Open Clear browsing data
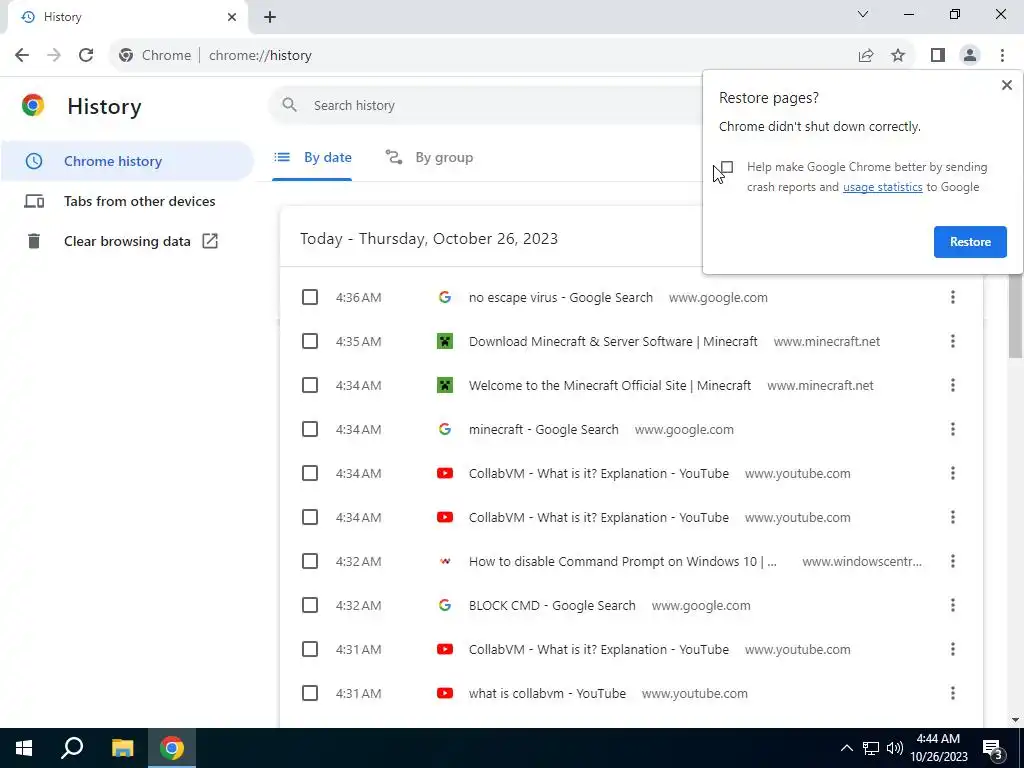The width and height of the screenshot is (1024, 768). point(127,241)
